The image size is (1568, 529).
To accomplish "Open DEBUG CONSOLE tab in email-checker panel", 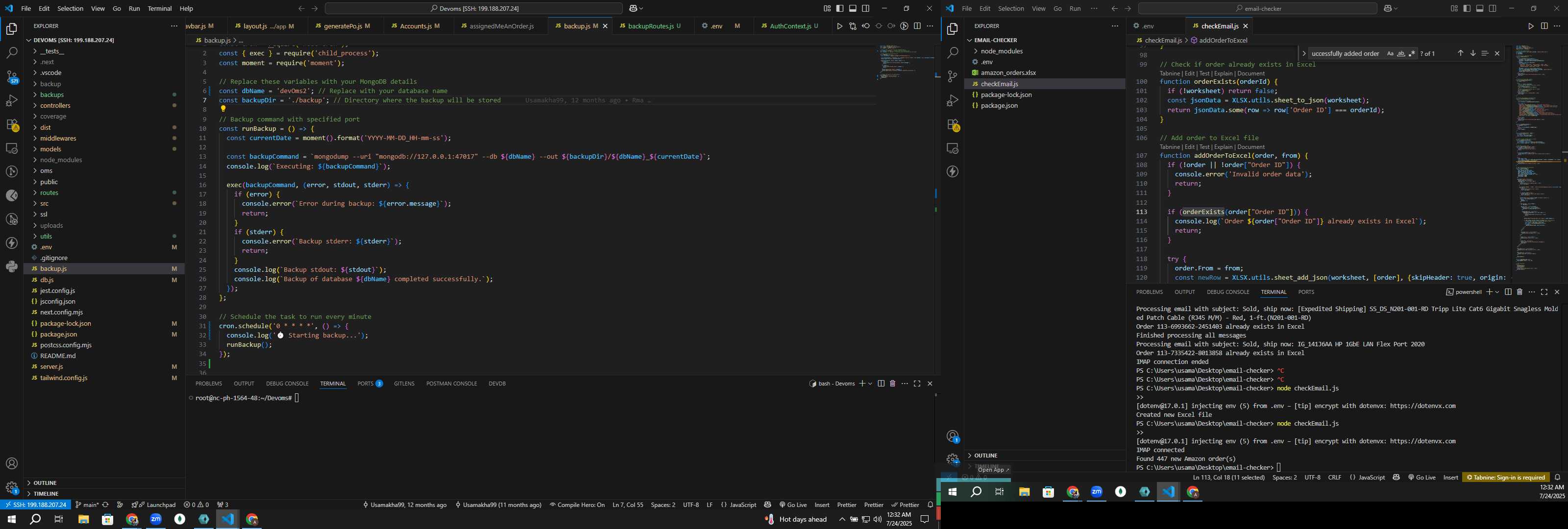I will click(1228, 292).
